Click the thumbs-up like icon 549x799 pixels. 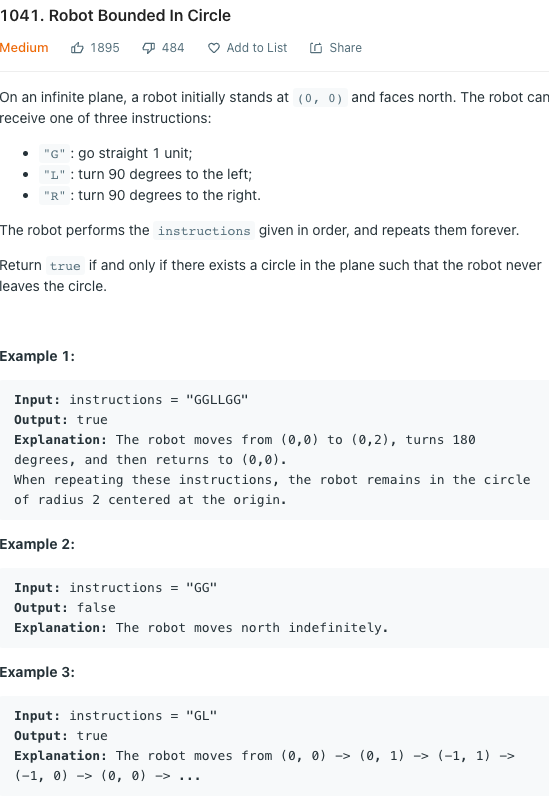77,48
